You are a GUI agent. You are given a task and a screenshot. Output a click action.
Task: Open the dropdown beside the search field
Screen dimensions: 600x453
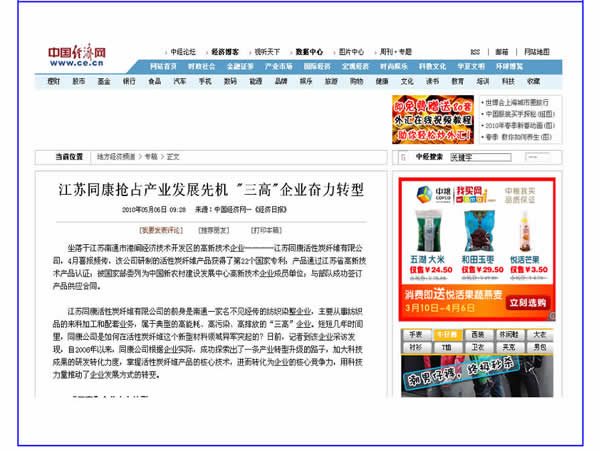(539, 157)
